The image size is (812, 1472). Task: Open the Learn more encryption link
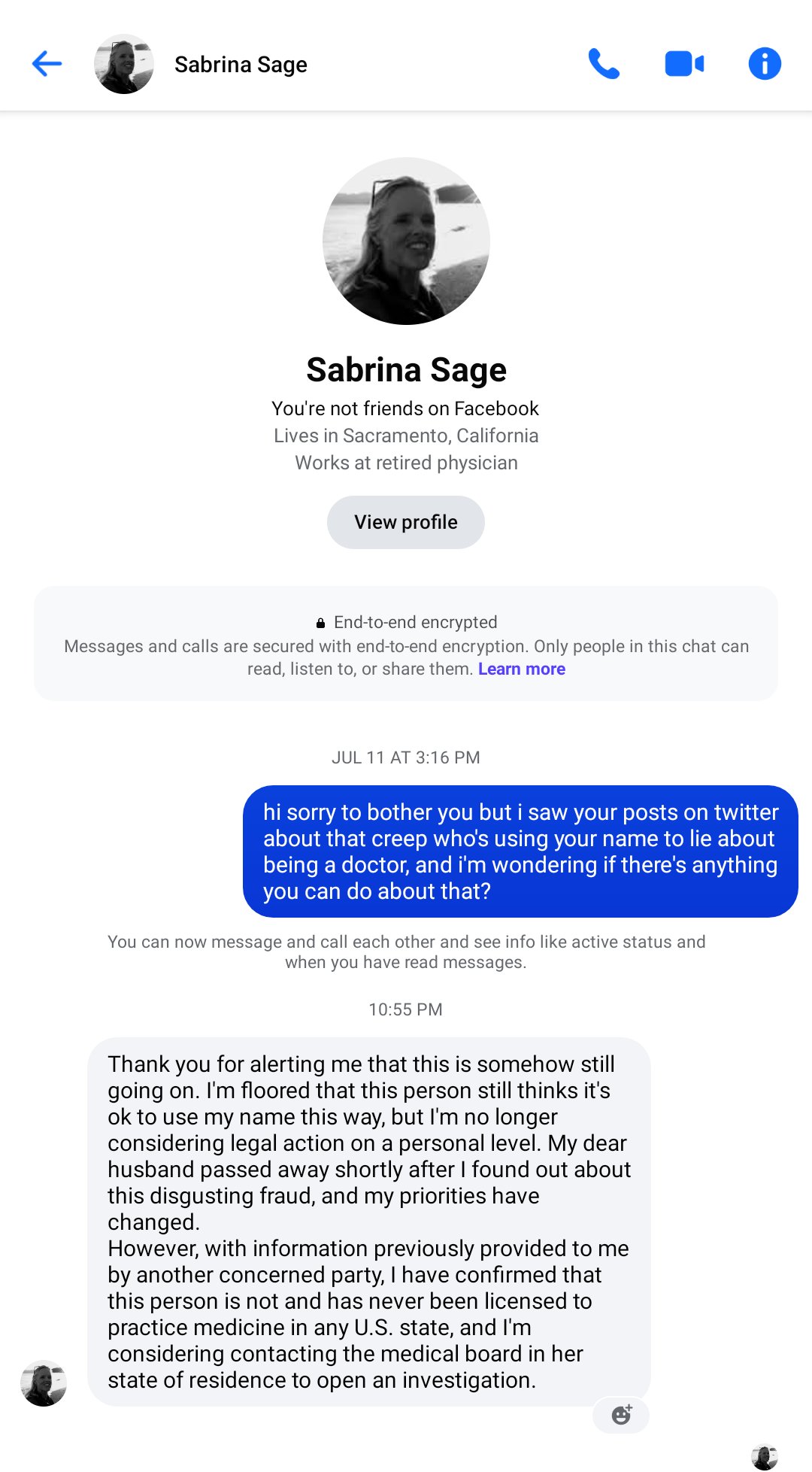pos(522,669)
